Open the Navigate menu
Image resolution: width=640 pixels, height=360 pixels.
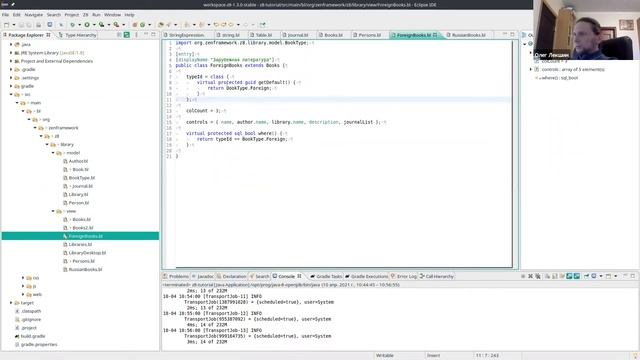[x=33, y=15]
